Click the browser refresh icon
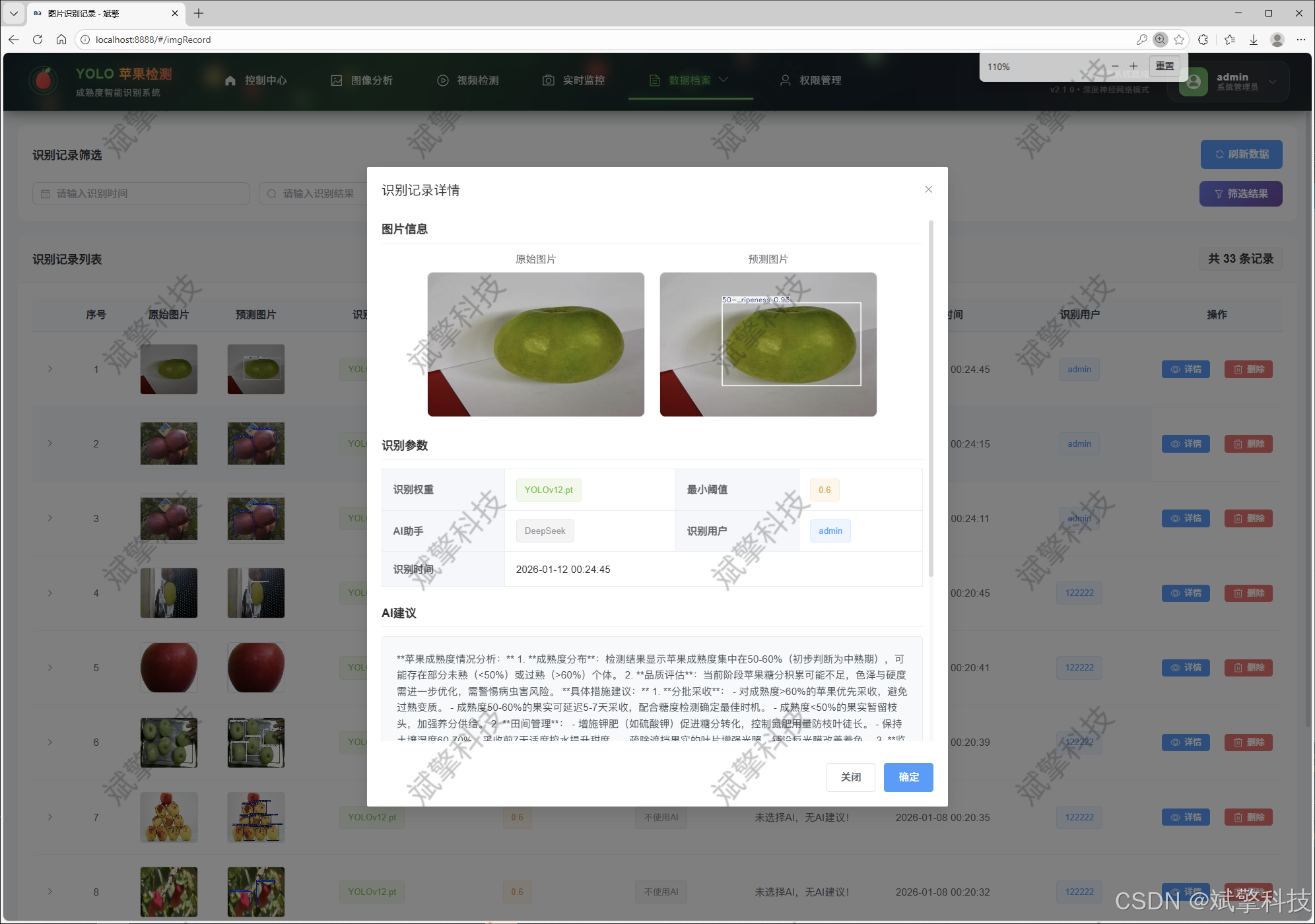This screenshot has width=1315, height=924. (x=38, y=40)
